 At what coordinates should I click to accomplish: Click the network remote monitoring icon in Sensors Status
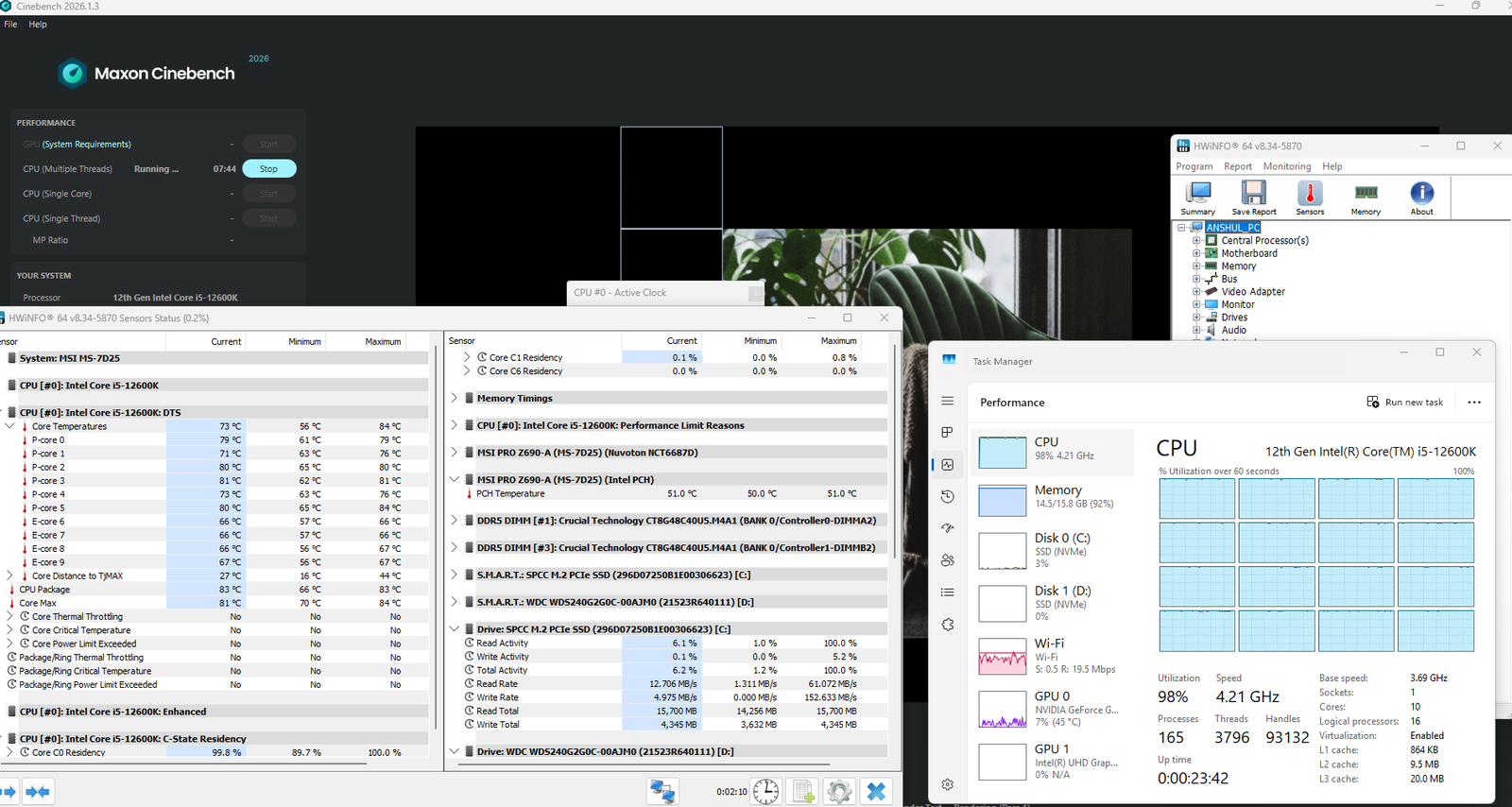click(x=662, y=791)
